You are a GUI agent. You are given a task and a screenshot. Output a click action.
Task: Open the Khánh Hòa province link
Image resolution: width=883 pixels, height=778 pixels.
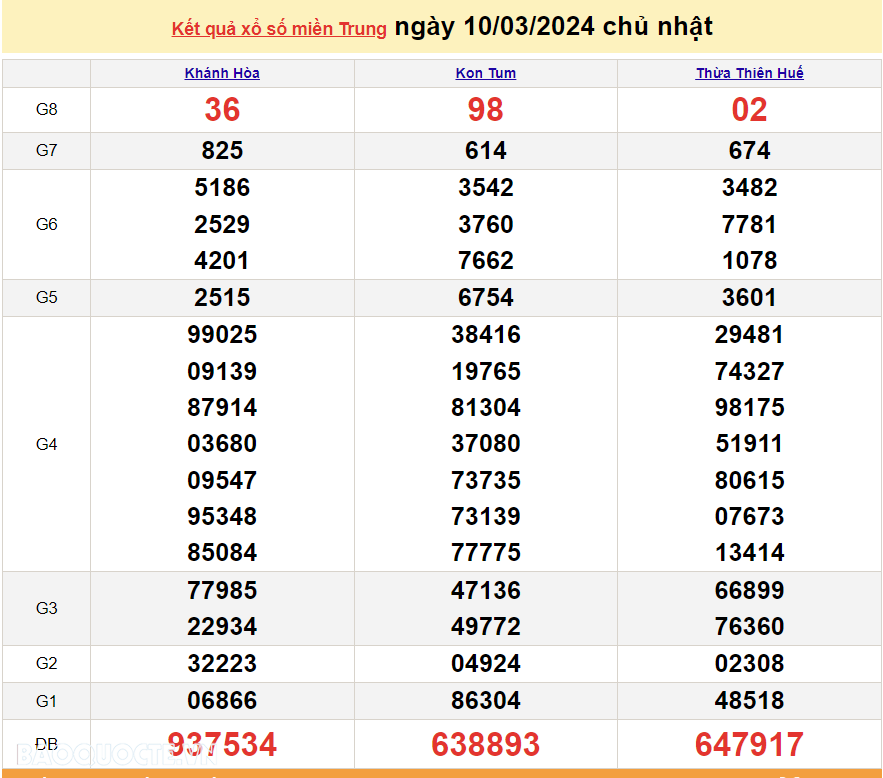[x=222, y=73]
